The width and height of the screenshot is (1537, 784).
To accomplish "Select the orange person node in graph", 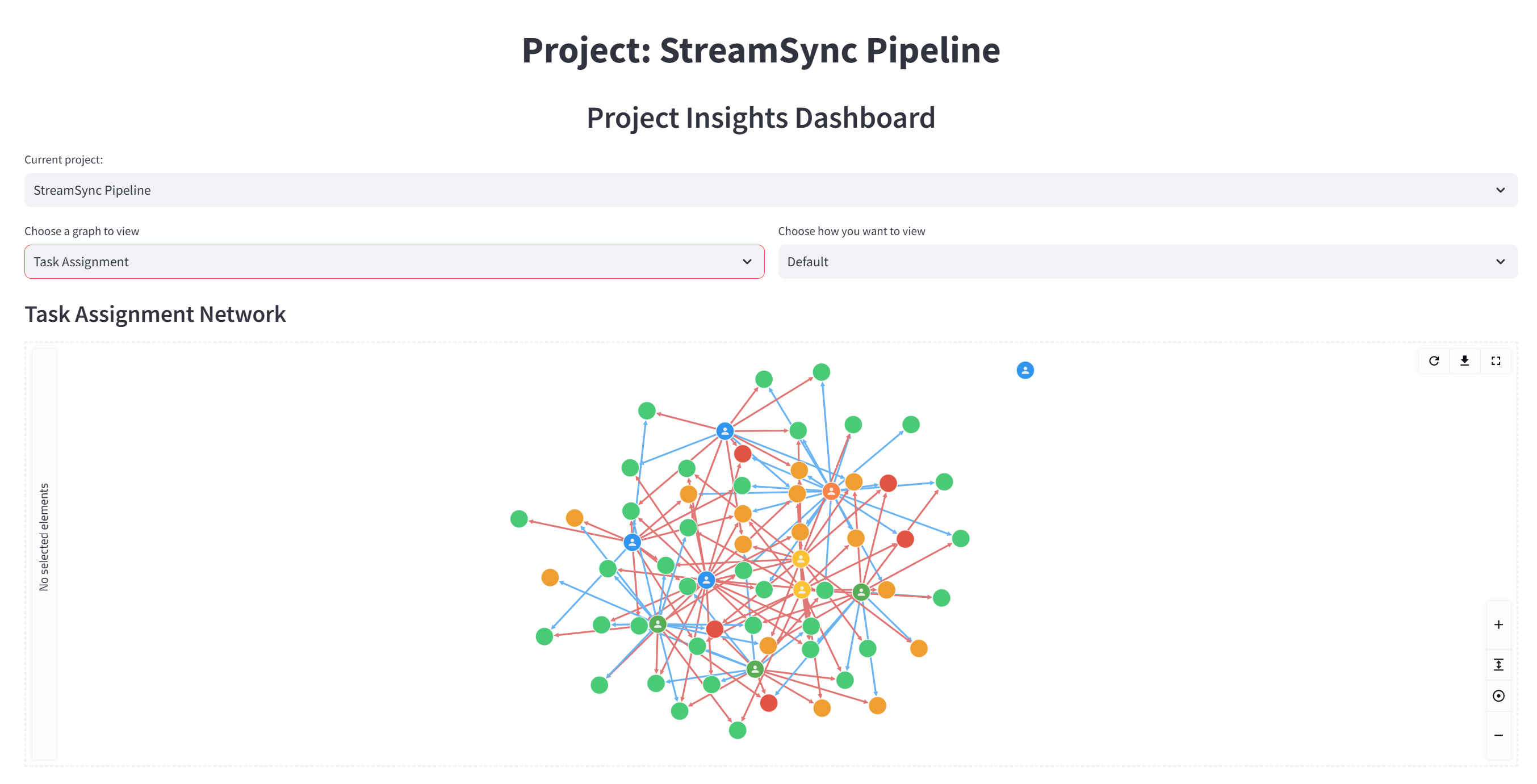I will click(831, 492).
